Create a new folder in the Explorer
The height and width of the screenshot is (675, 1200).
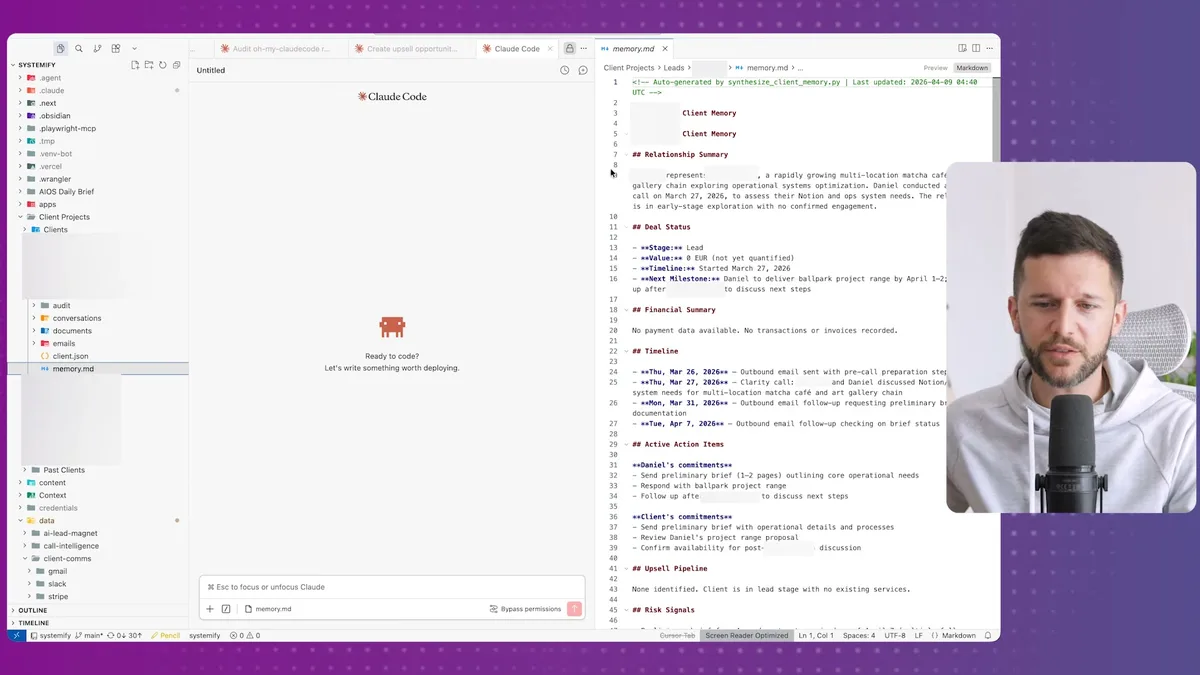(148, 65)
